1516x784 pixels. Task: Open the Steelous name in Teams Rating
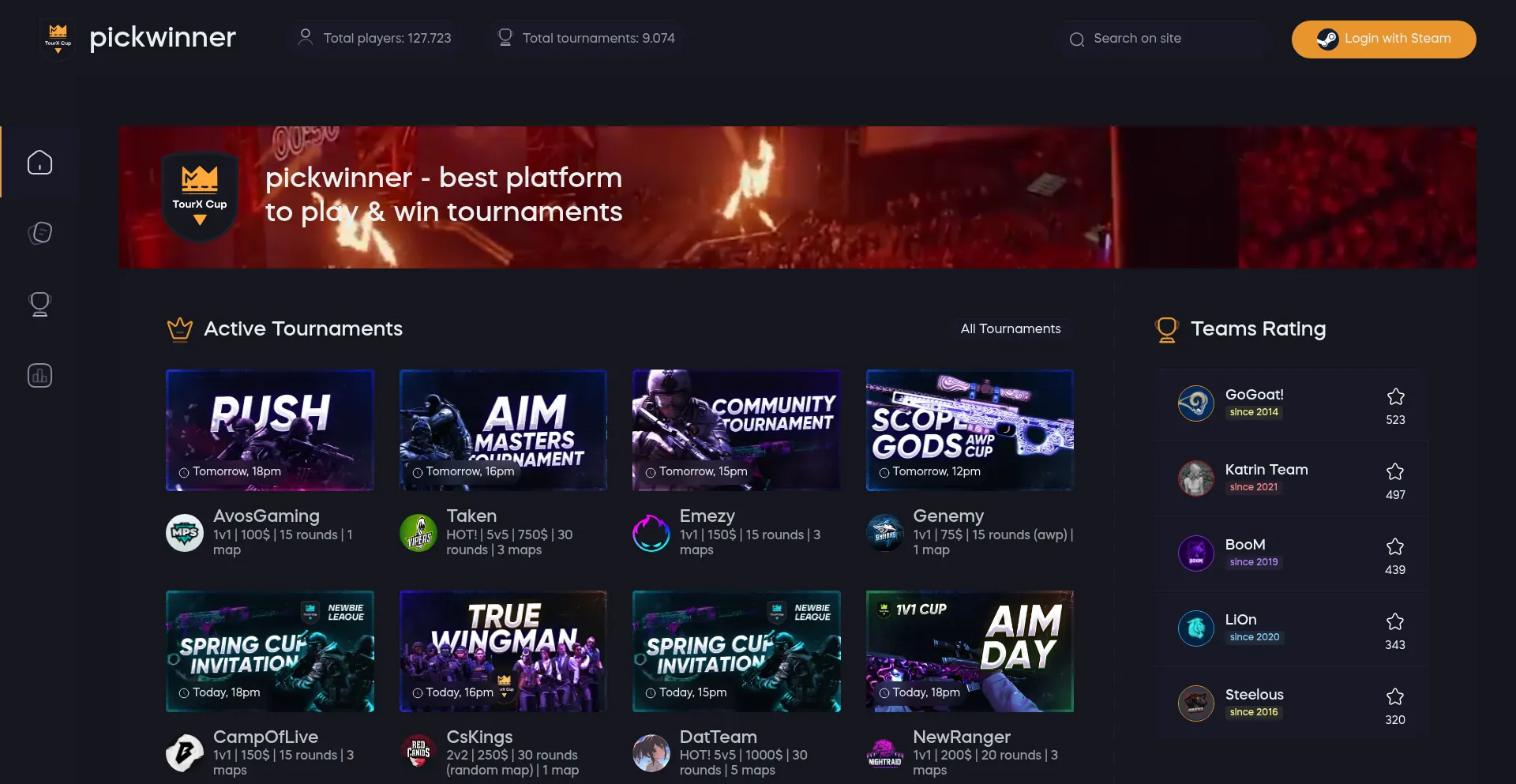pyautogui.click(x=1254, y=694)
